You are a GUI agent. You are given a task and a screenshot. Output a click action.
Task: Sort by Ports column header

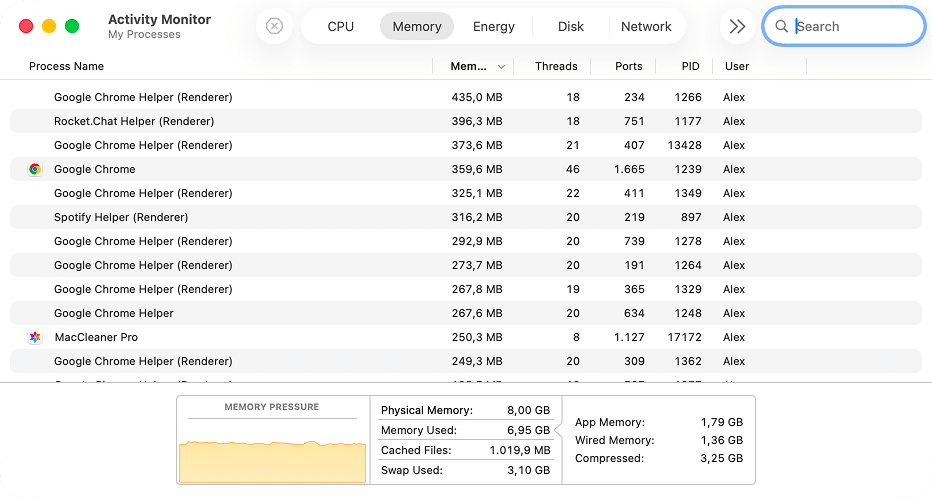pyautogui.click(x=629, y=67)
